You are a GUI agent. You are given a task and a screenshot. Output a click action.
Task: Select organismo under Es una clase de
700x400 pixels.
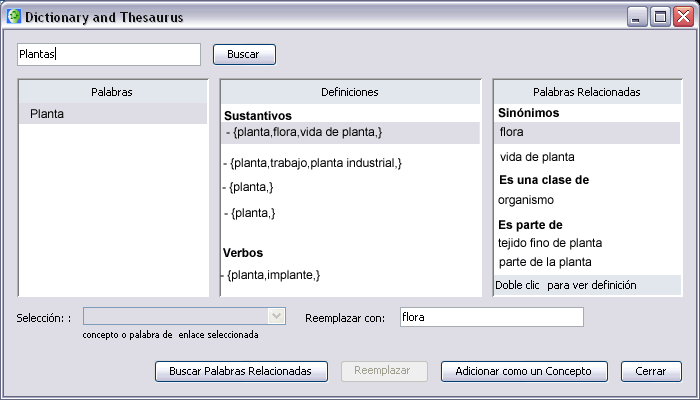(526, 200)
